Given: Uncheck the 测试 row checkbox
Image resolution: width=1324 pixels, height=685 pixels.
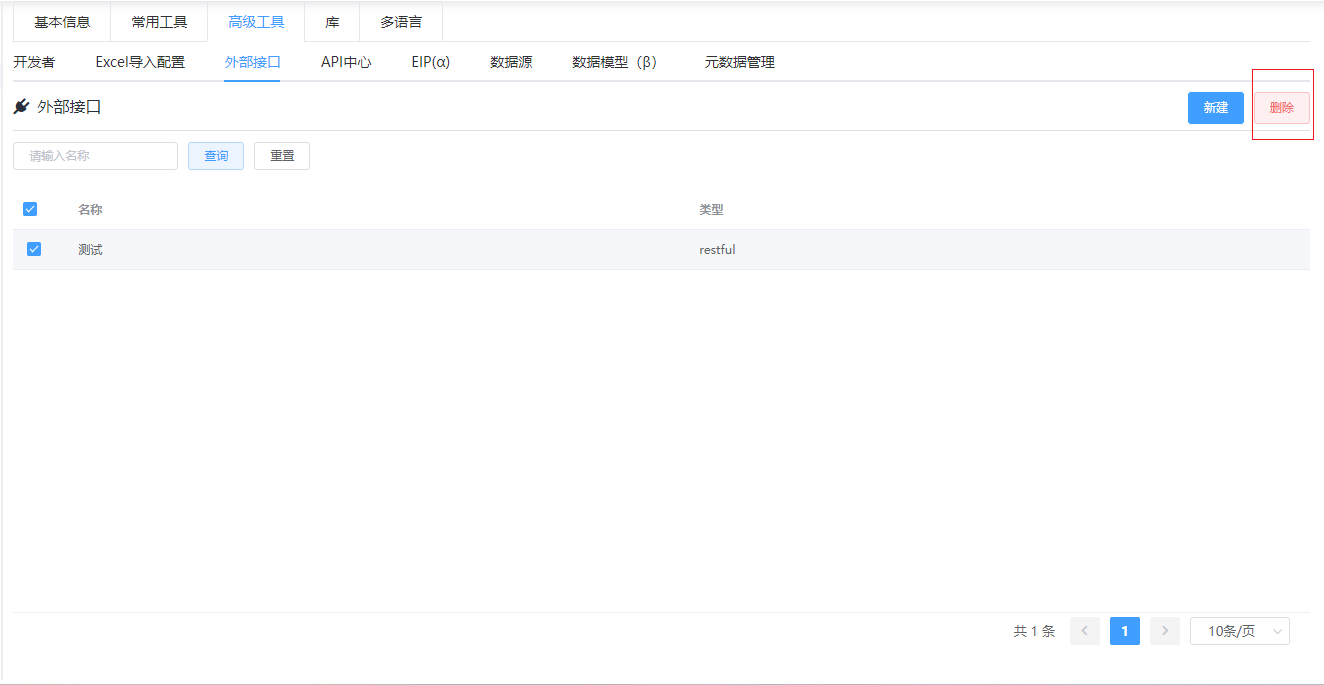Looking at the screenshot, I should click(x=34, y=249).
